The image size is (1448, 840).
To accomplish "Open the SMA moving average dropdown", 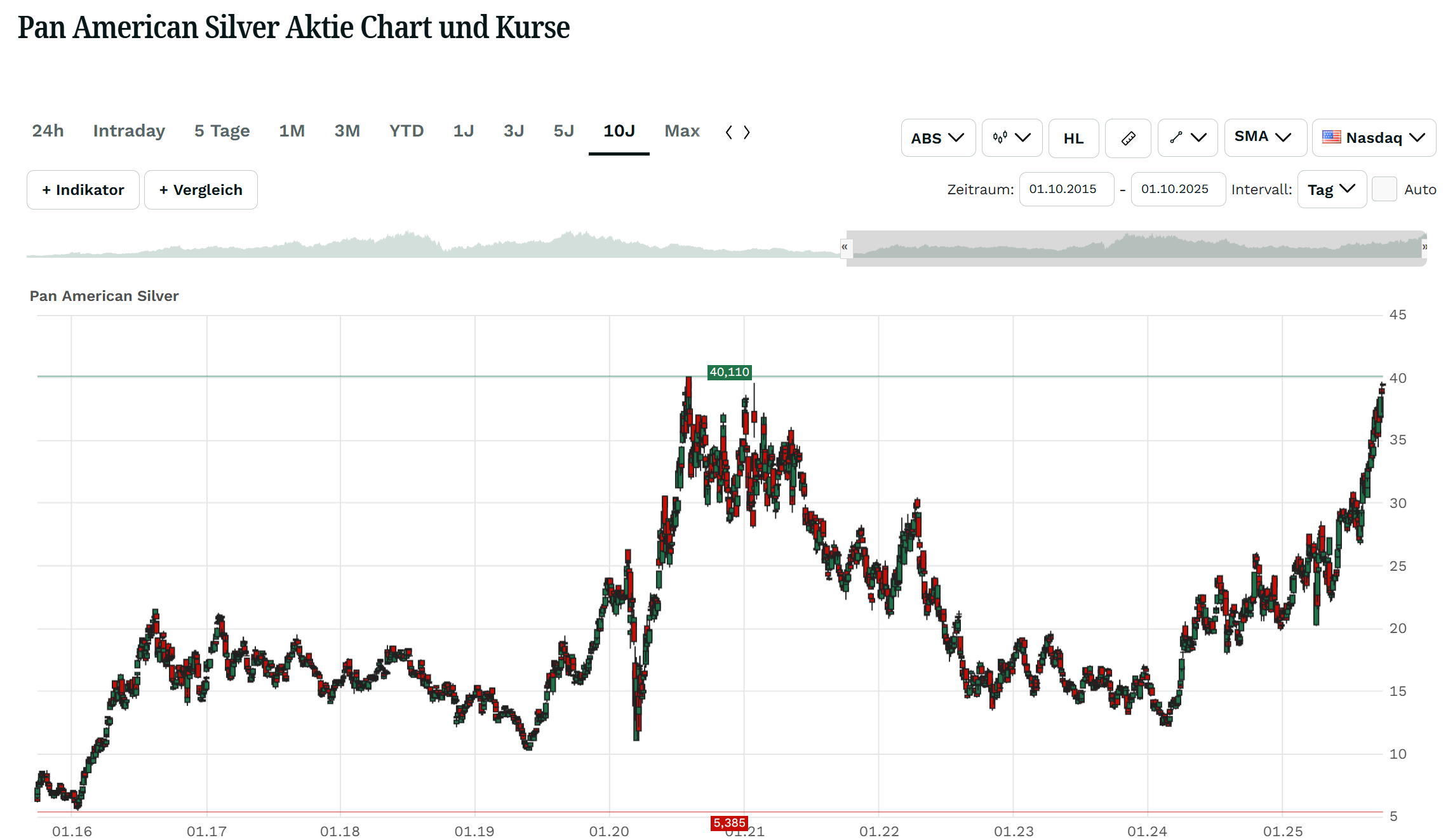I will pos(1264,137).
